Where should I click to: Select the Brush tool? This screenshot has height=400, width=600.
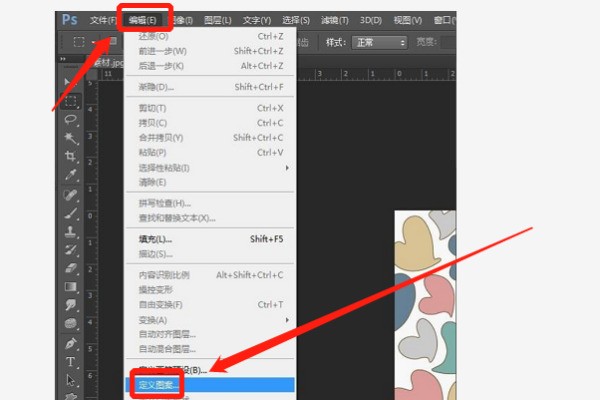click(71, 212)
